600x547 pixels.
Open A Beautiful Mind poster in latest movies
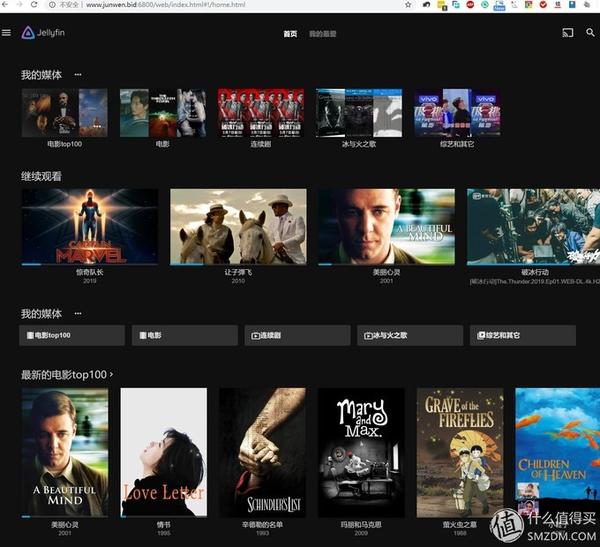[65, 452]
